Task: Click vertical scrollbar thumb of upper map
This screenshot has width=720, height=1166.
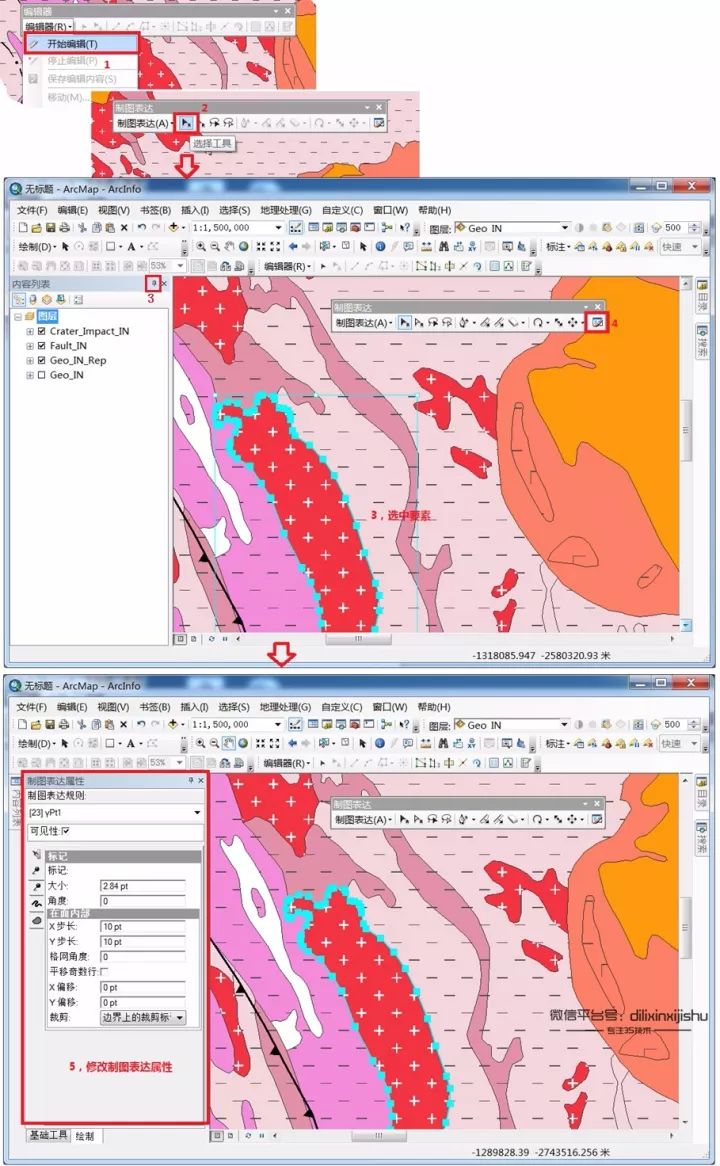Action: [x=687, y=431]
